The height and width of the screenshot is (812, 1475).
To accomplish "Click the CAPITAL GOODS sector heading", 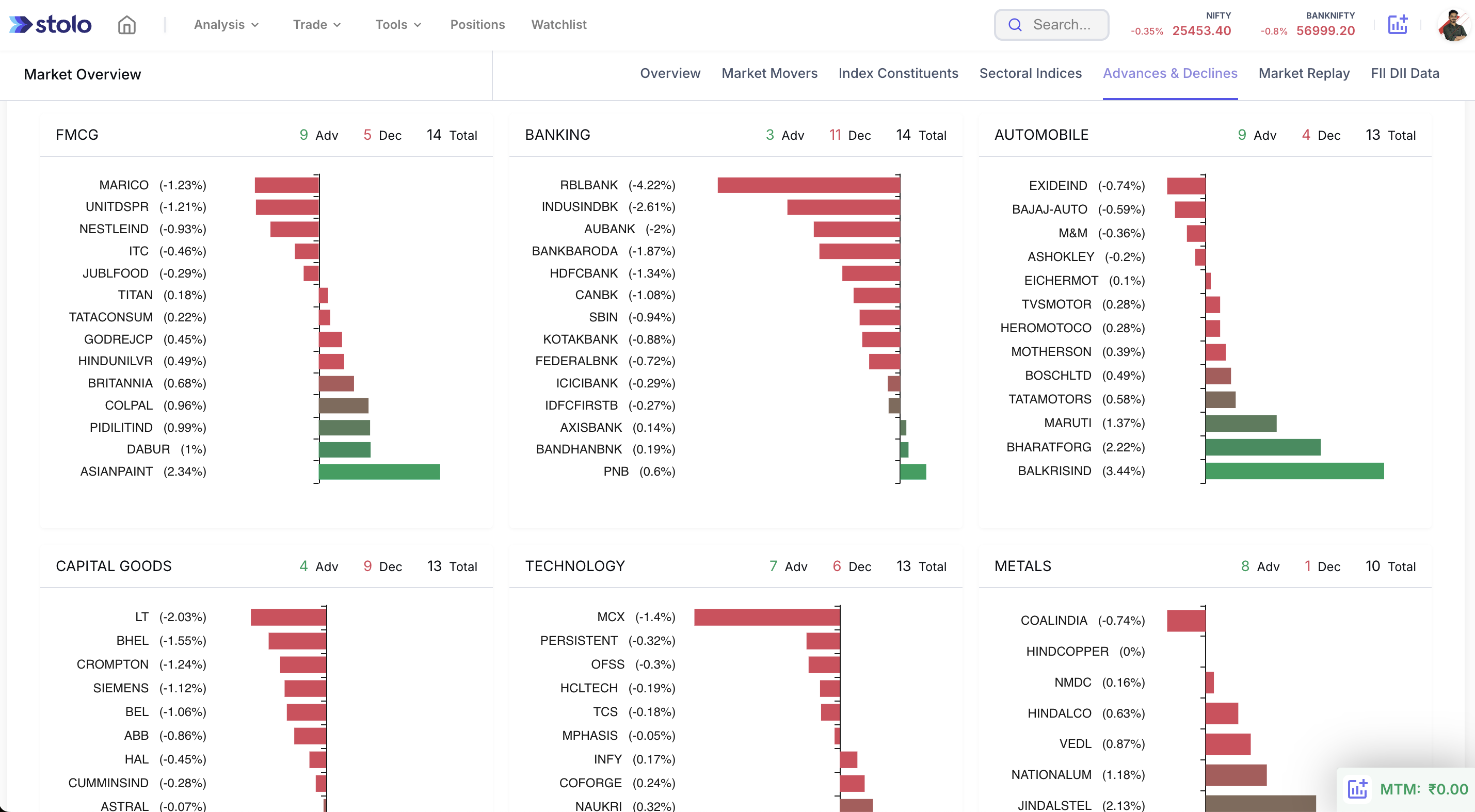I will pos(114,566).
